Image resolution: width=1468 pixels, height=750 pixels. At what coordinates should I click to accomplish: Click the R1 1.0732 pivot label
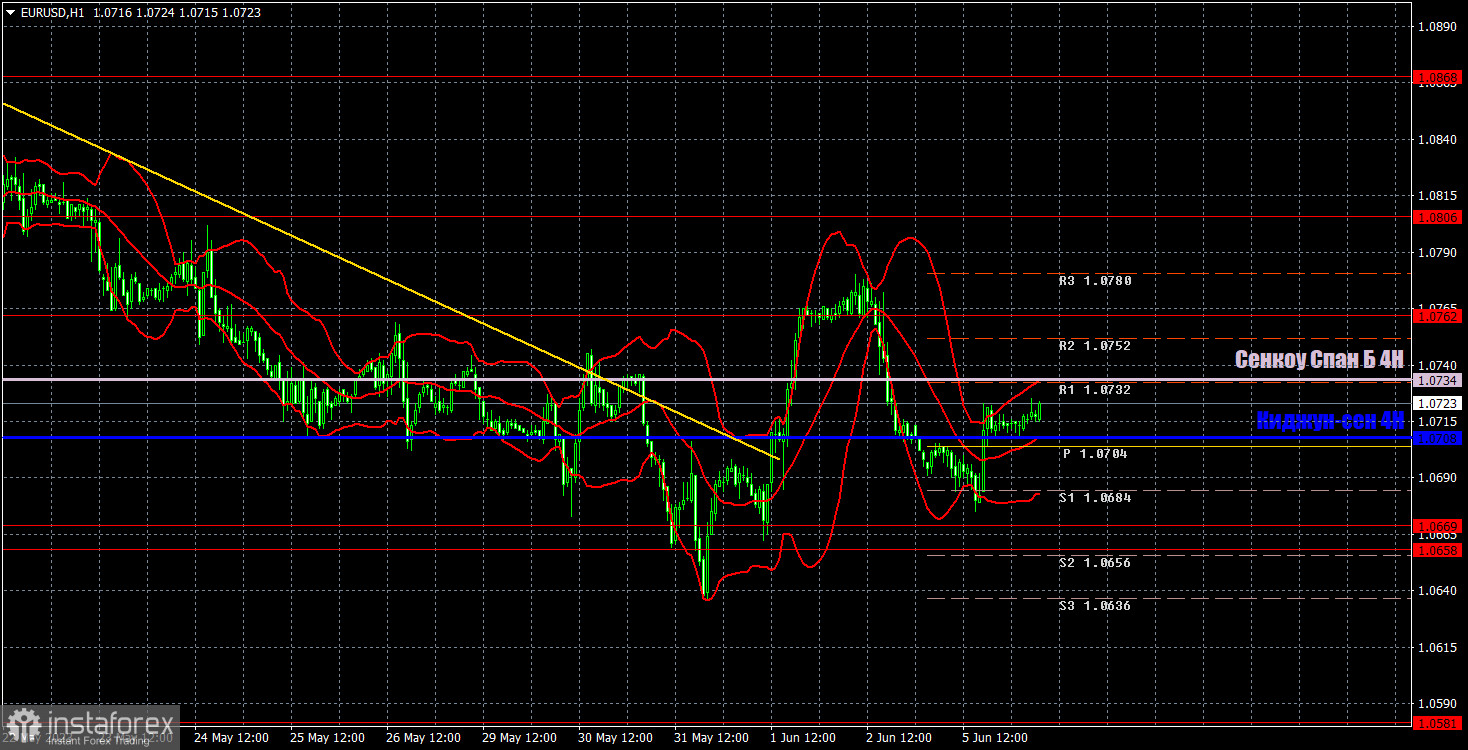[1095, 390]
